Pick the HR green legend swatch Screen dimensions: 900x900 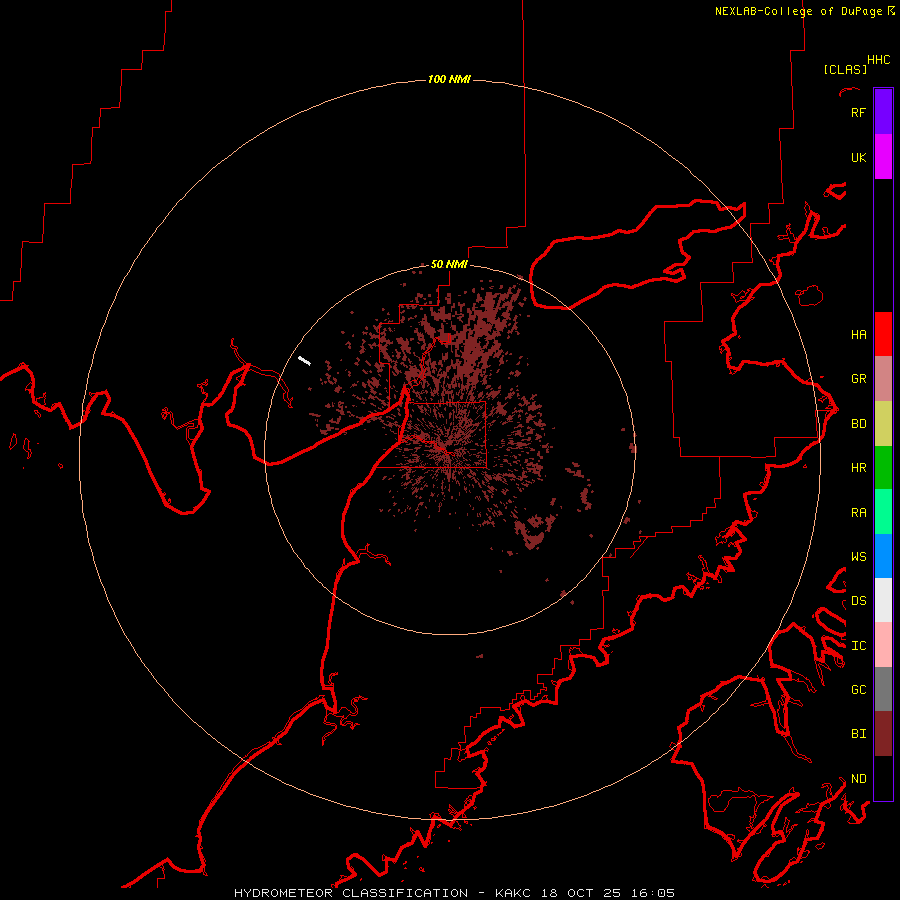(883, 468)
